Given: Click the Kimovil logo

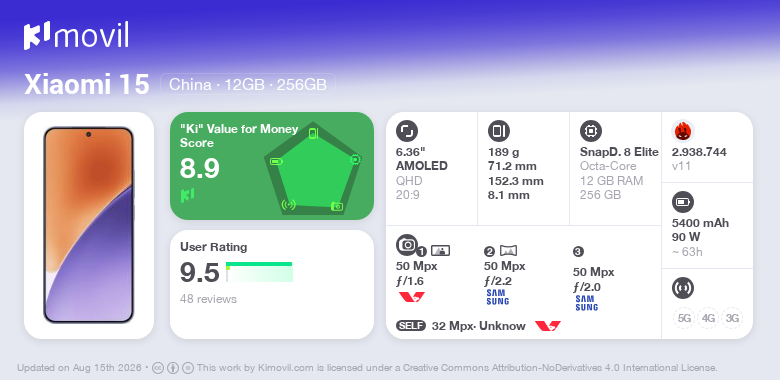Looking at the screenshot, I should (x=76, y=36).
